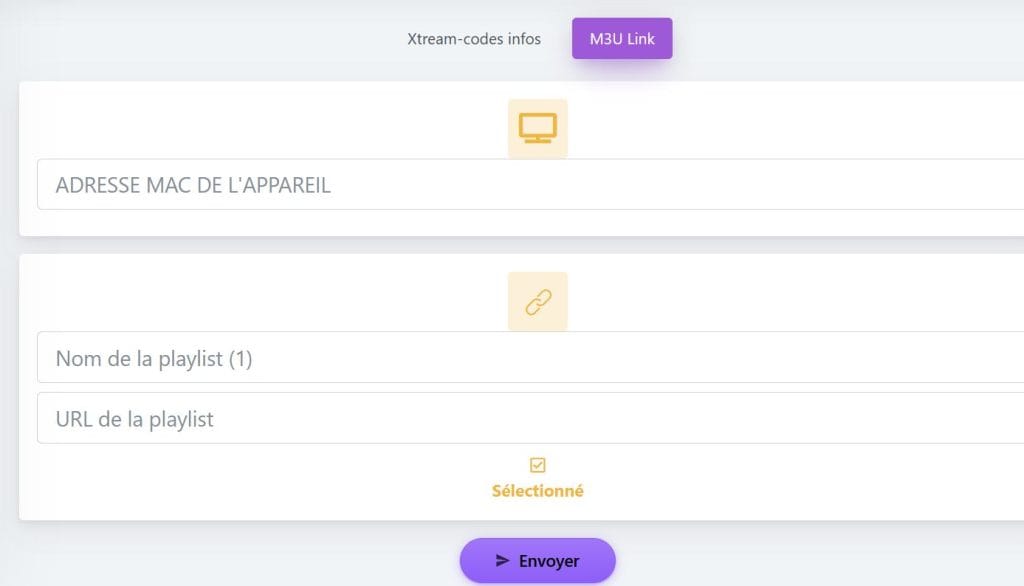Click the link icon in the playlist card
Image resolution: width=1024 pixels, height=586 pixels.
538,301
